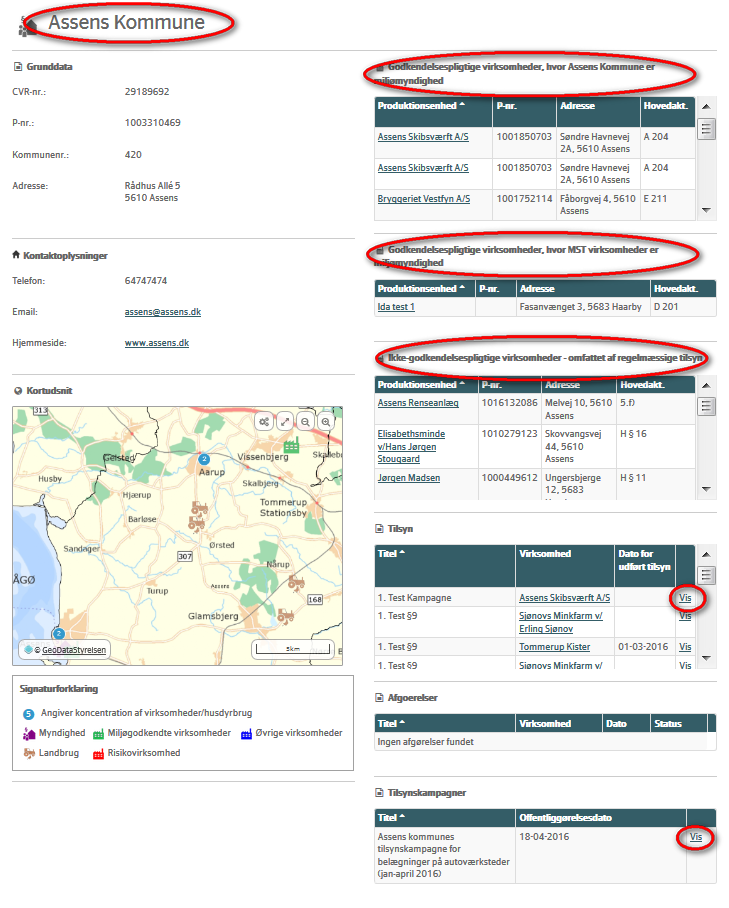Visit the www.assens.dk homepage link

tap(156, 343)
